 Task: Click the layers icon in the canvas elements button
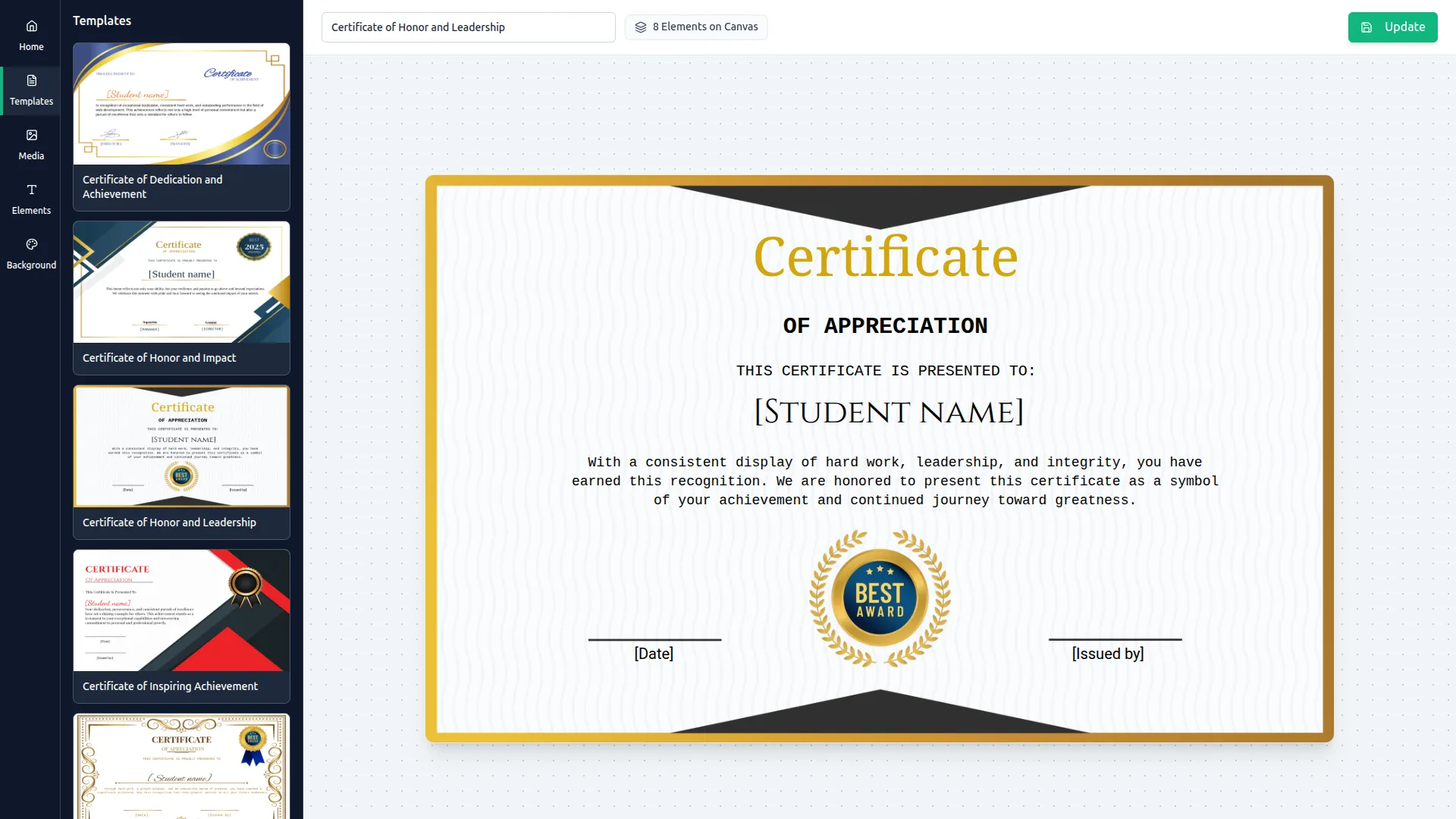641,27
